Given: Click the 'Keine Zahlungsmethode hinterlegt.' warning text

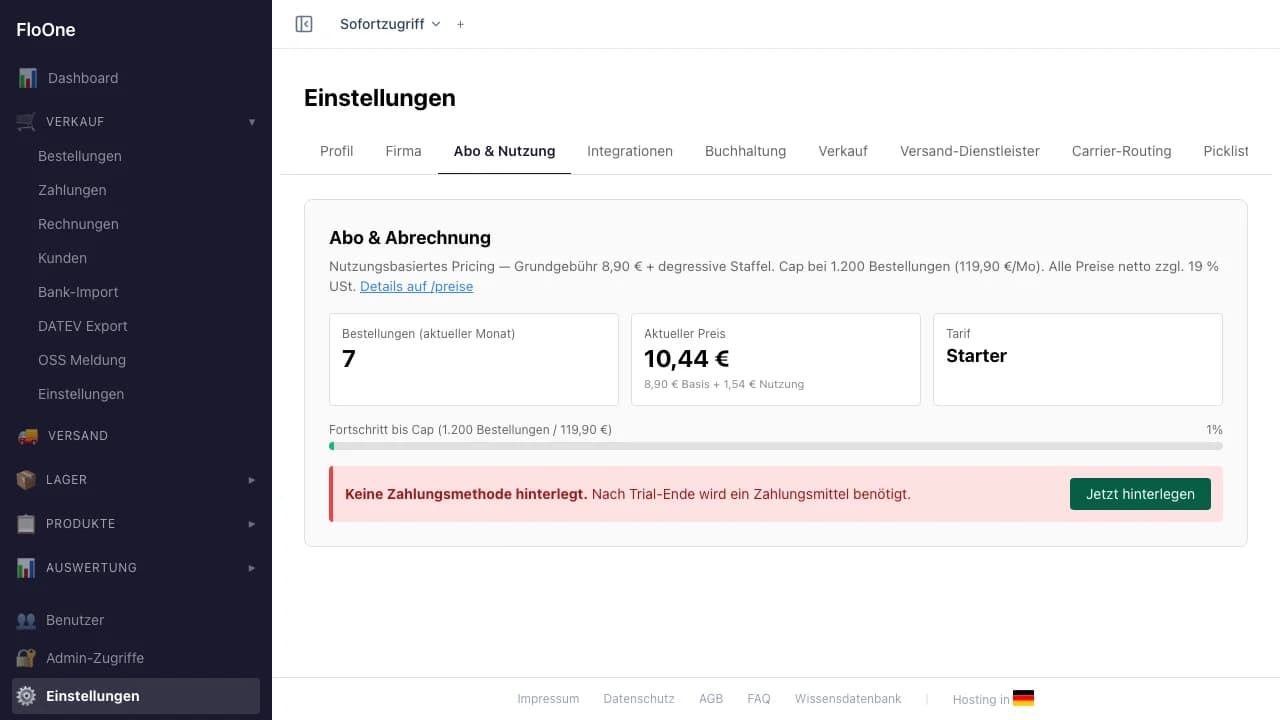Looking at the screenshot, I should [x=466, y=494].
